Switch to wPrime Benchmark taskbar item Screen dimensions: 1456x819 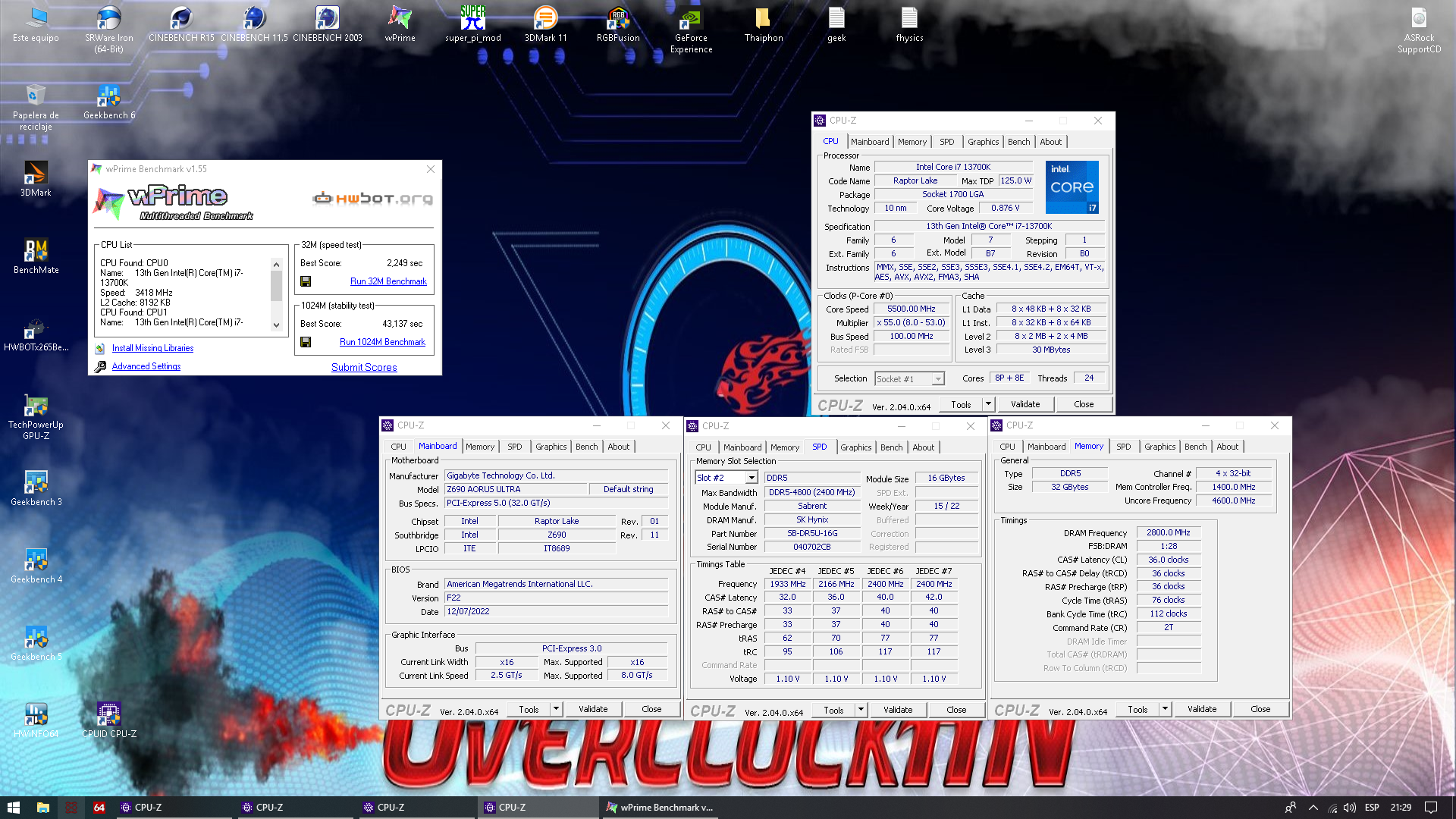click(x=659, y=808)
